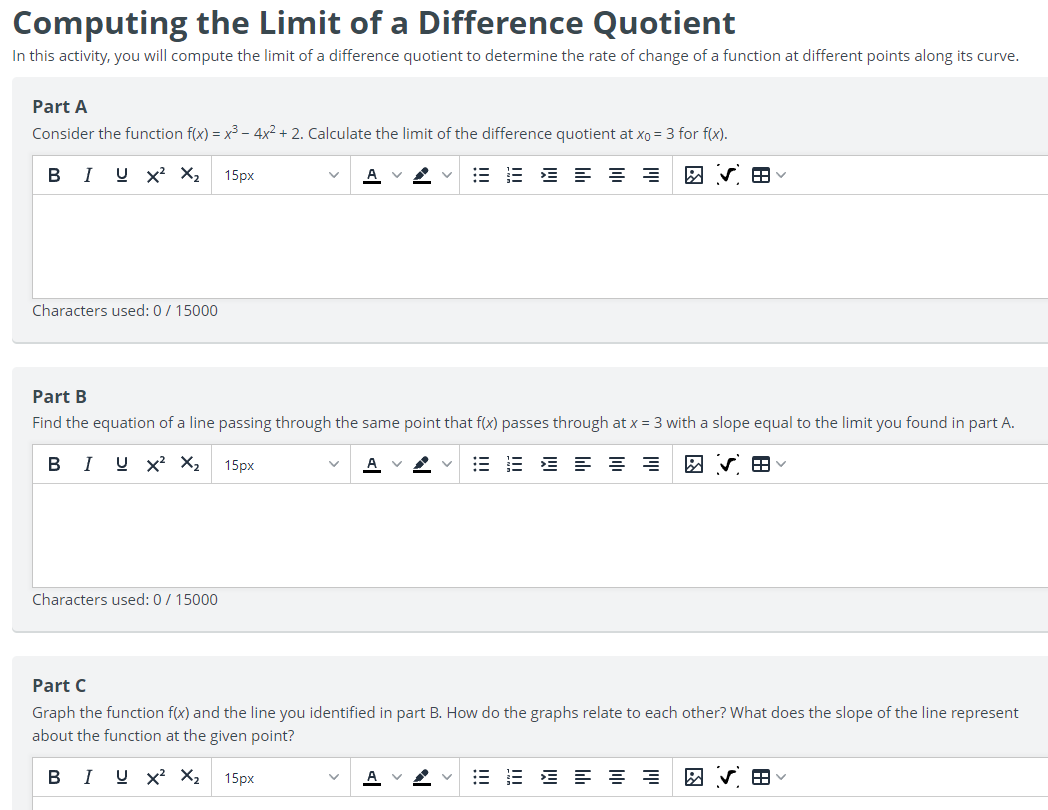The height and width of the screenshot is (810, 1048).
Task: Select right alignment in Part B
Action: pyautogui.click(x=650, y=464)
